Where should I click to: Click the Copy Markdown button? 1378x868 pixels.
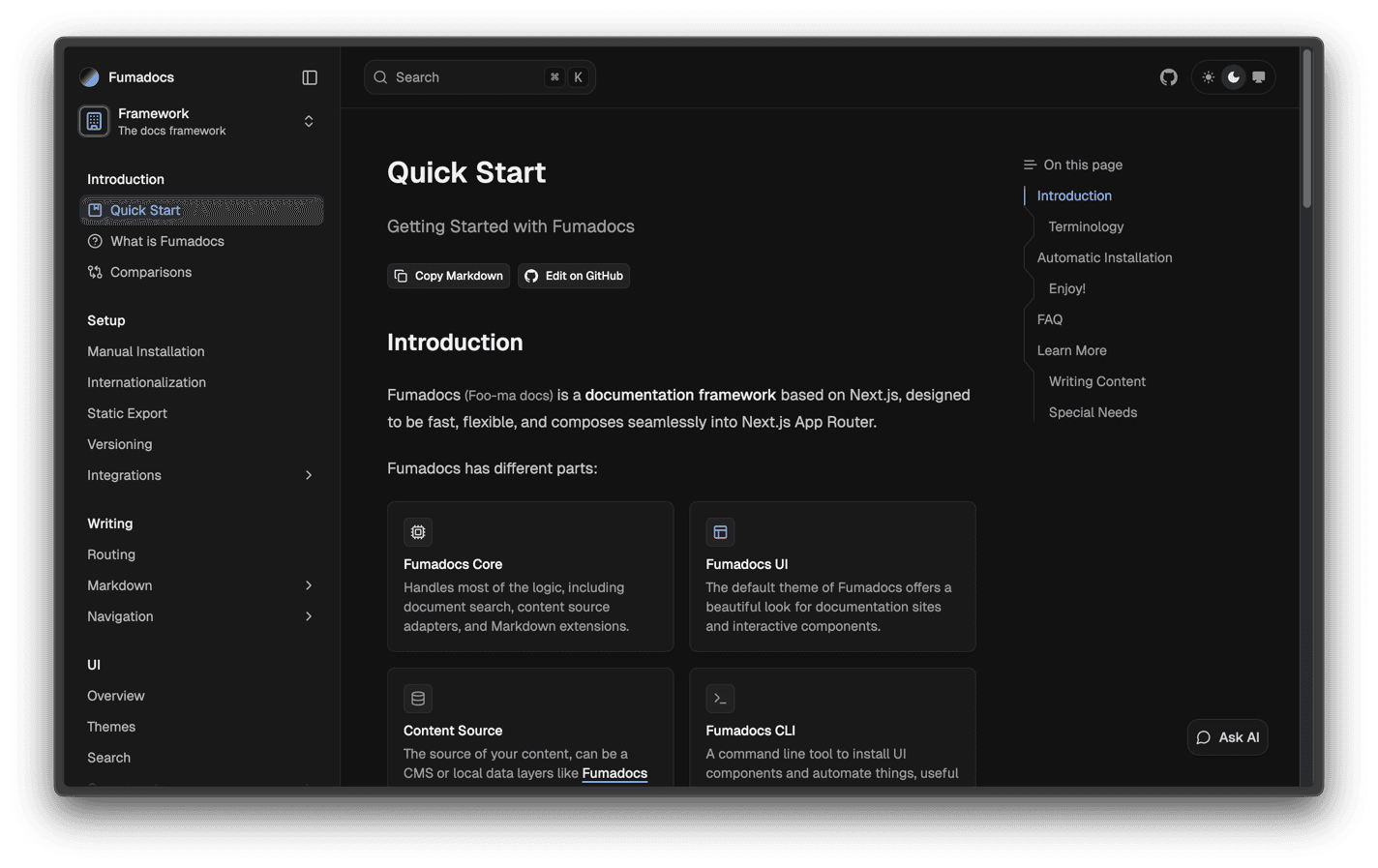pos(449,276)
